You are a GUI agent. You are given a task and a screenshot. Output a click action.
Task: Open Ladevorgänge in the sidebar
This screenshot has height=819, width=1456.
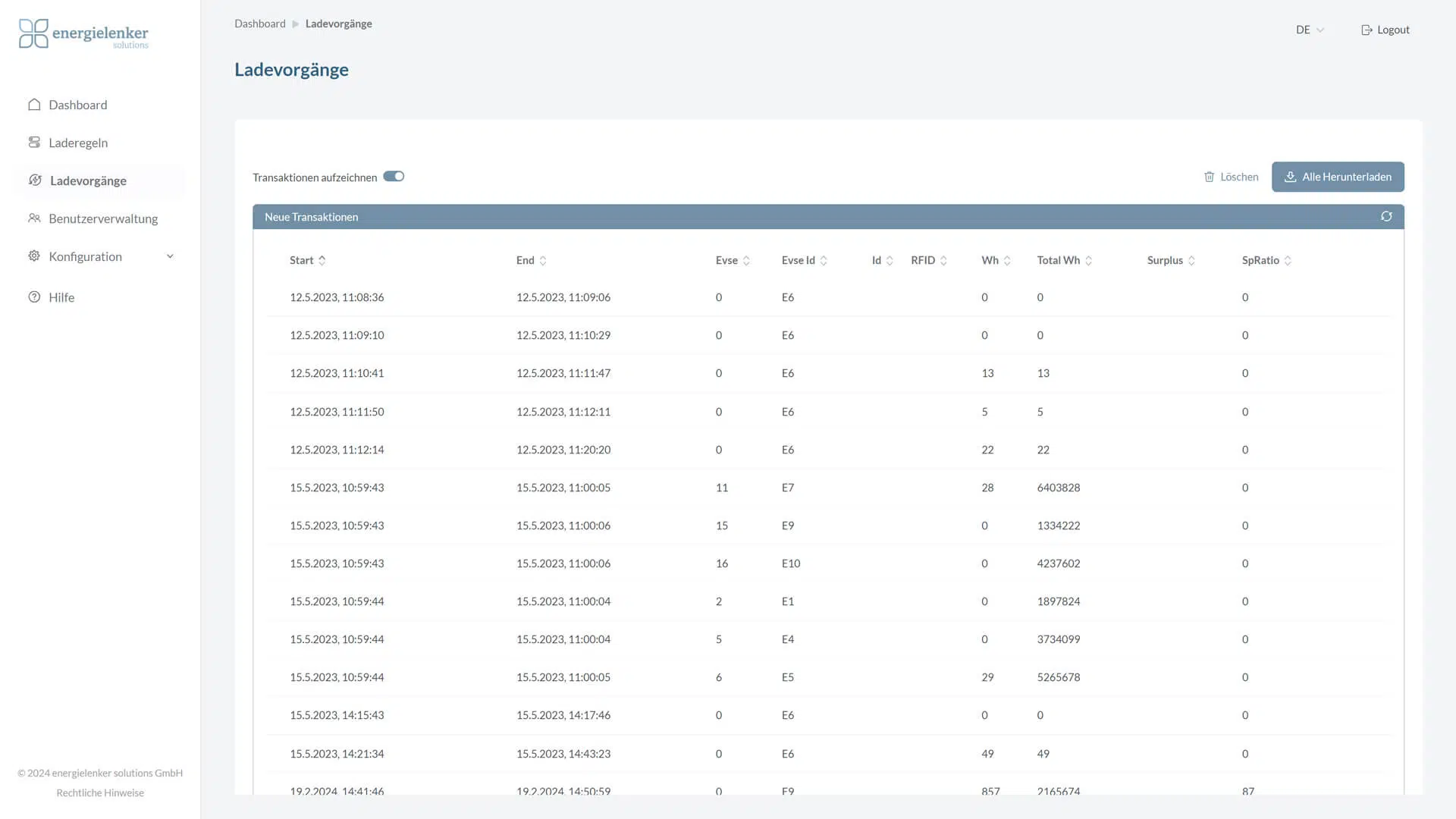(88, 180)
